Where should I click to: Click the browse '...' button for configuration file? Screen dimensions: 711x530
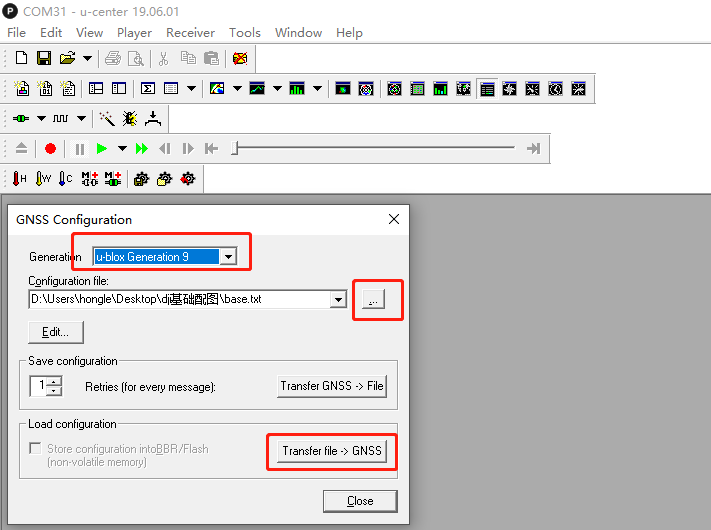[x=374, y=300]
